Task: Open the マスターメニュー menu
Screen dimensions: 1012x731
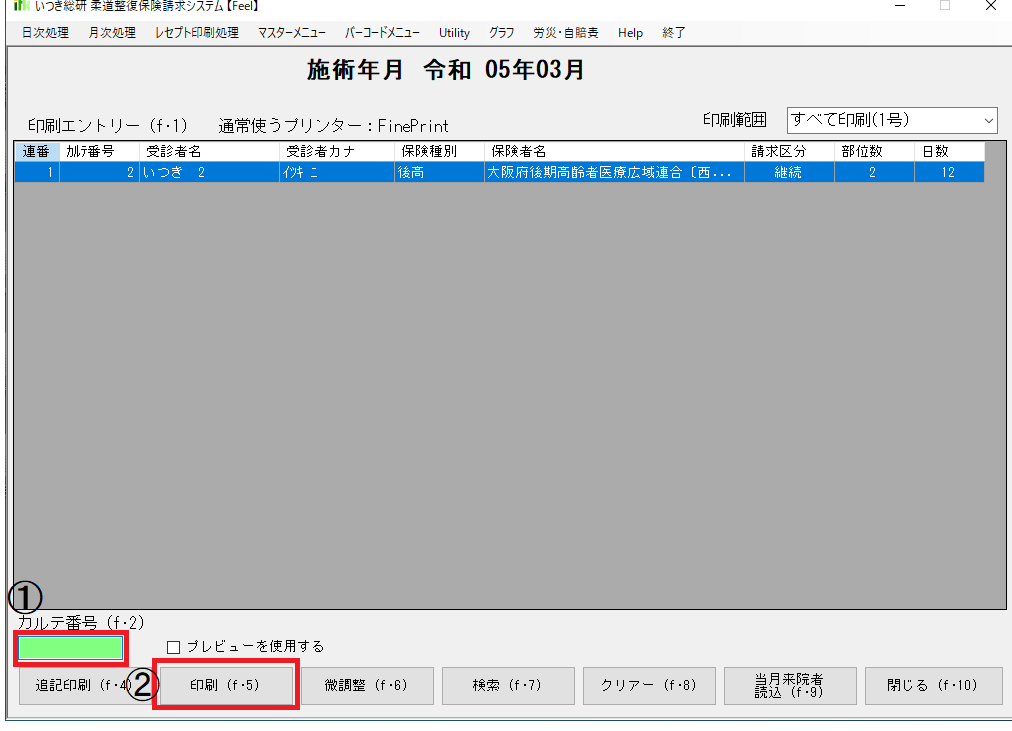Action: pos(291,33)
